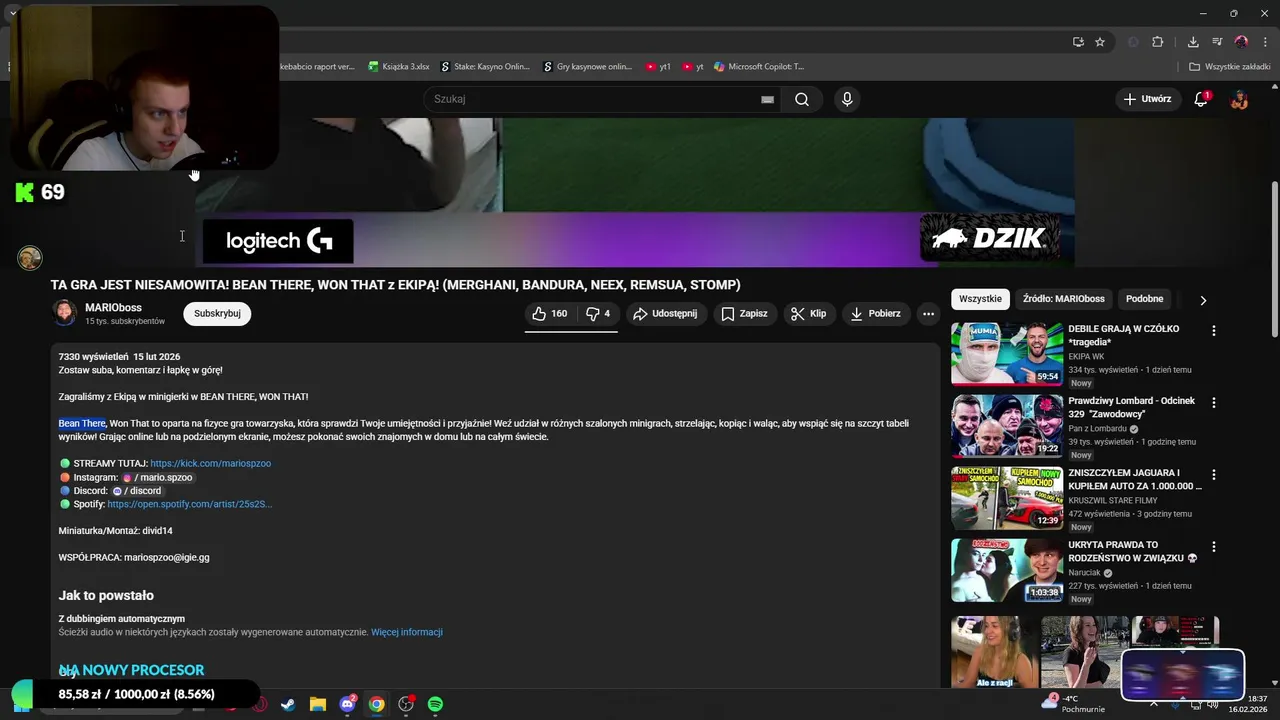
Task: Dislike the video with thumbs down
Action: pyautogui.click(x=598, y=314)
